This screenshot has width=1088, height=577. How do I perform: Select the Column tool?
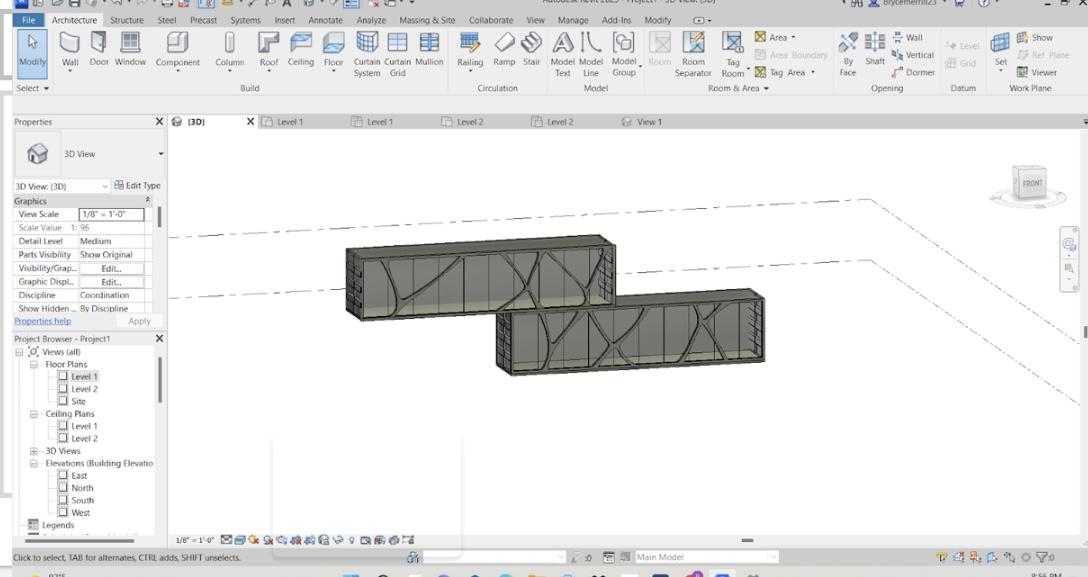230,51
